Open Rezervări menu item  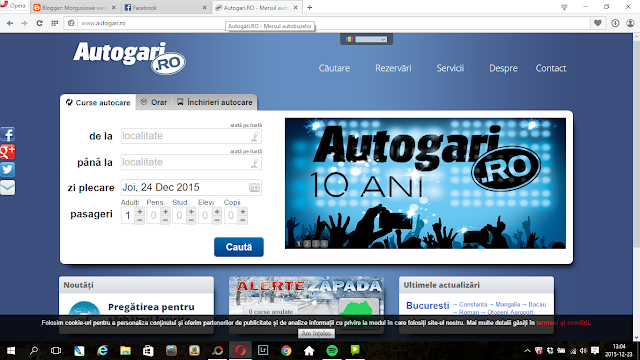tap(393, 68)
